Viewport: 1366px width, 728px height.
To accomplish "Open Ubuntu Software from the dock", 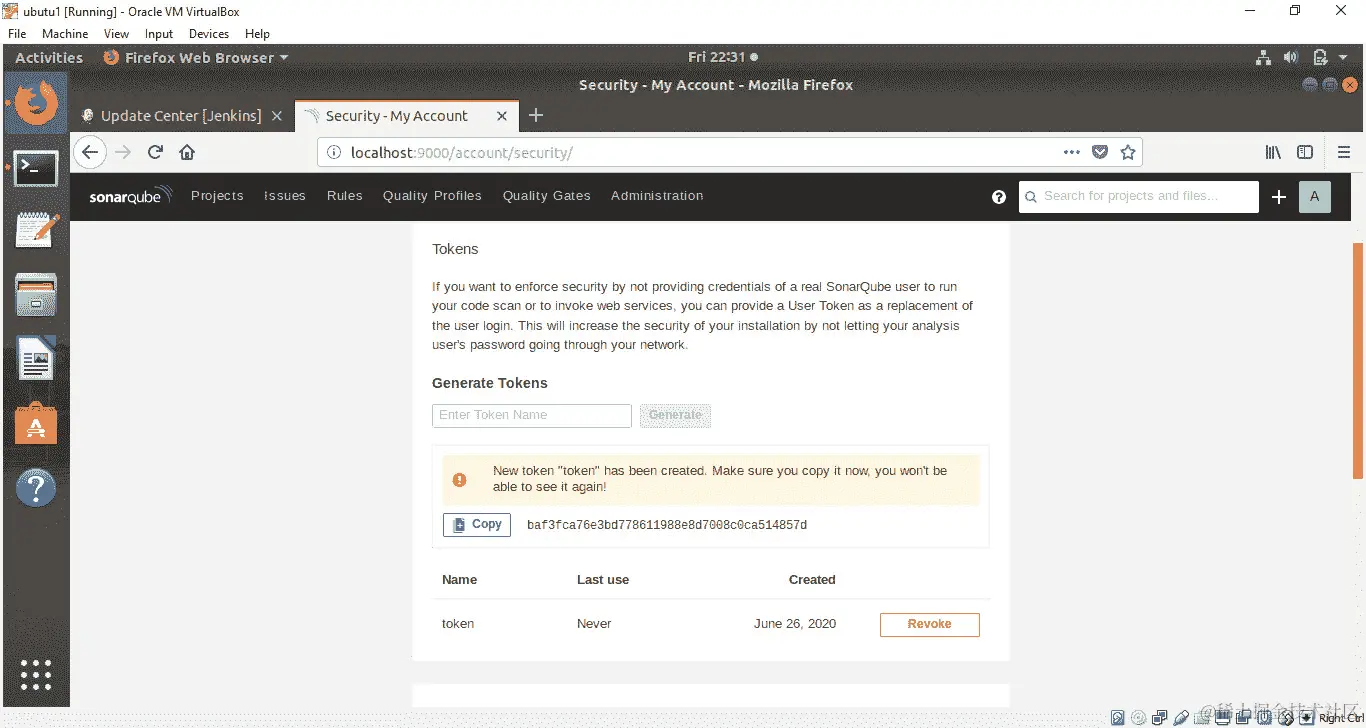I will point(36,424).
